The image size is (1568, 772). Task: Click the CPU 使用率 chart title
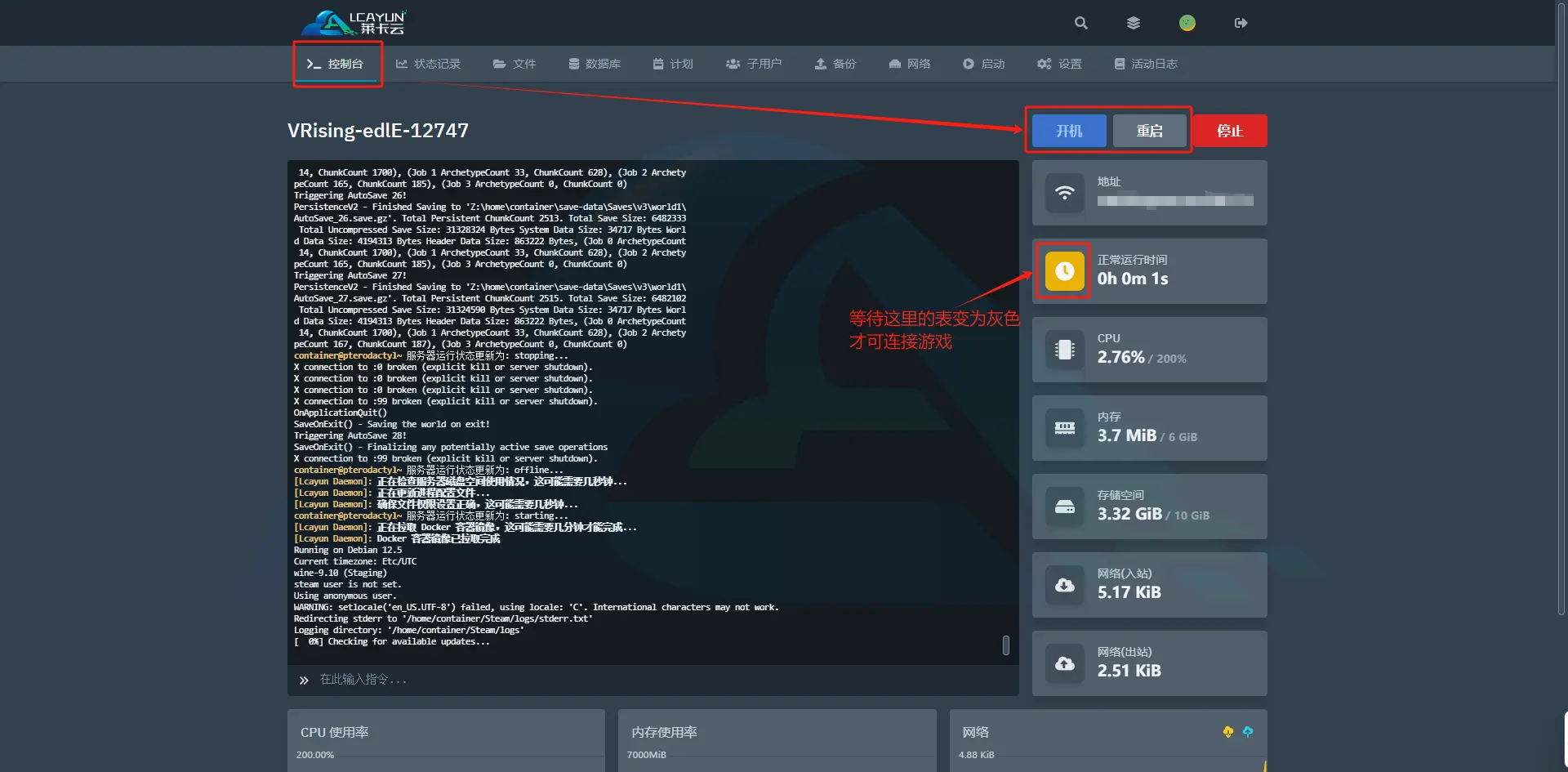335,733
